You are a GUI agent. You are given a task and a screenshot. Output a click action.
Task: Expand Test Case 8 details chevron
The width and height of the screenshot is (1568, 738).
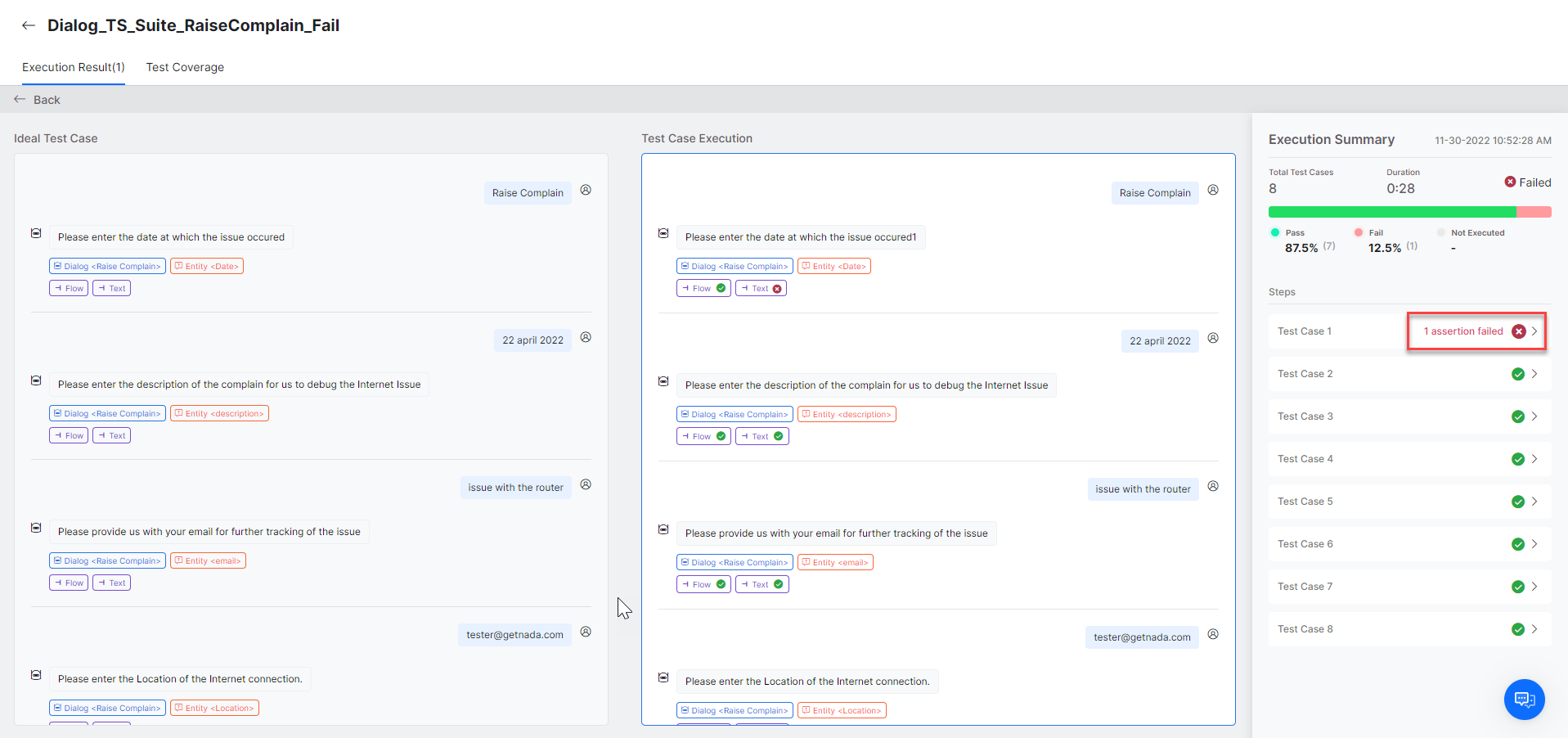tap(1534, 629)
